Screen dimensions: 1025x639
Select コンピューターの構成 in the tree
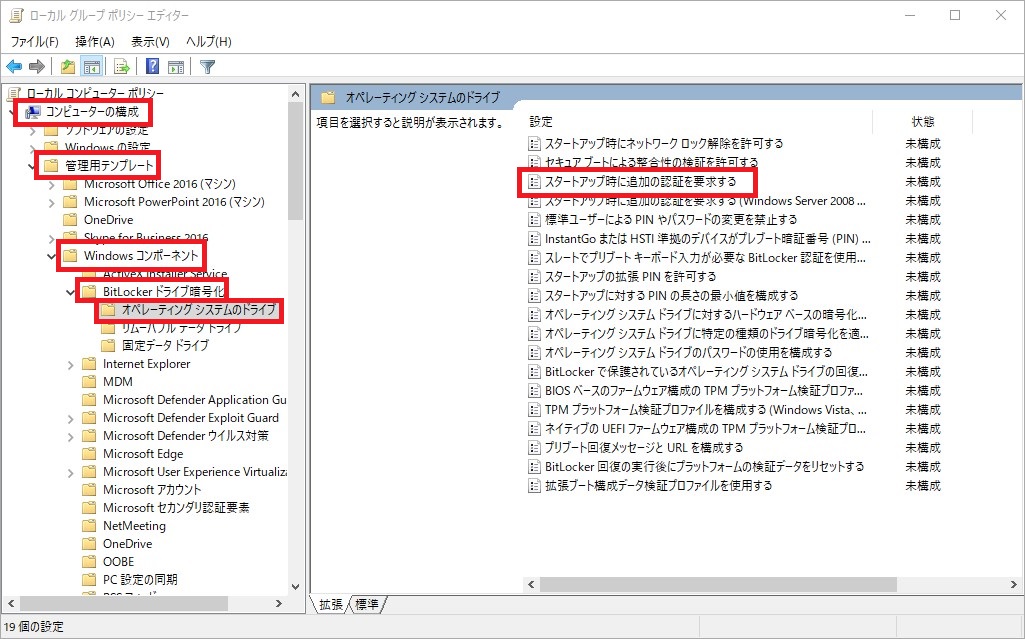92,112
